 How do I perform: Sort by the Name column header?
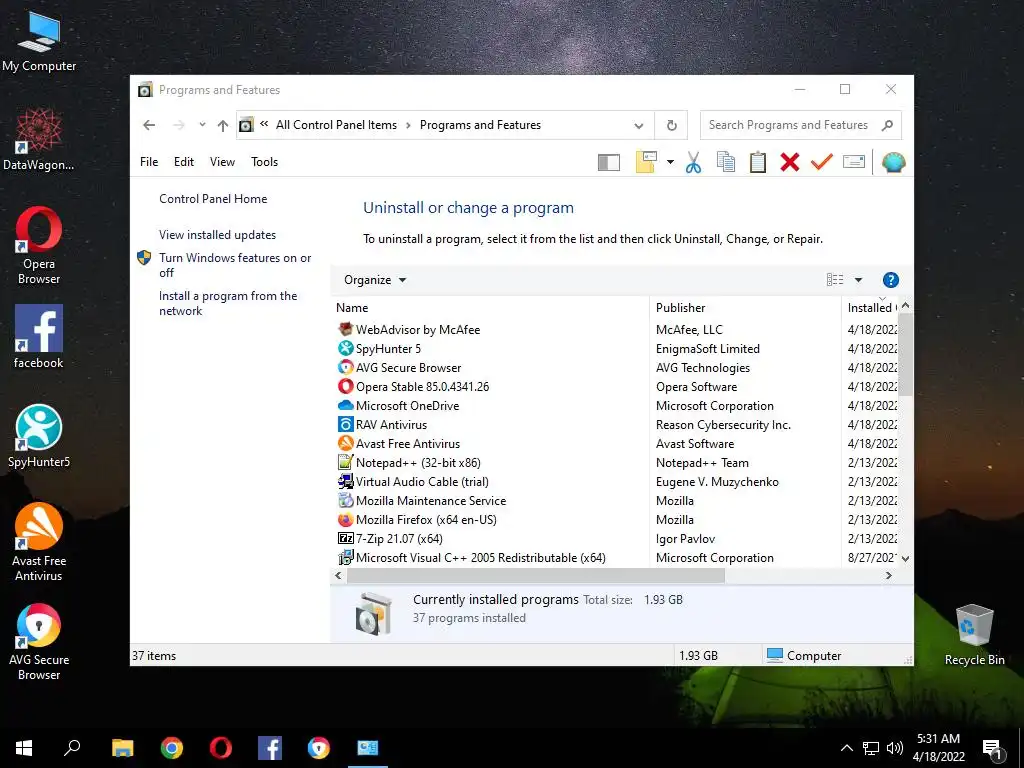pyautogui.click(x=492, y=308)
